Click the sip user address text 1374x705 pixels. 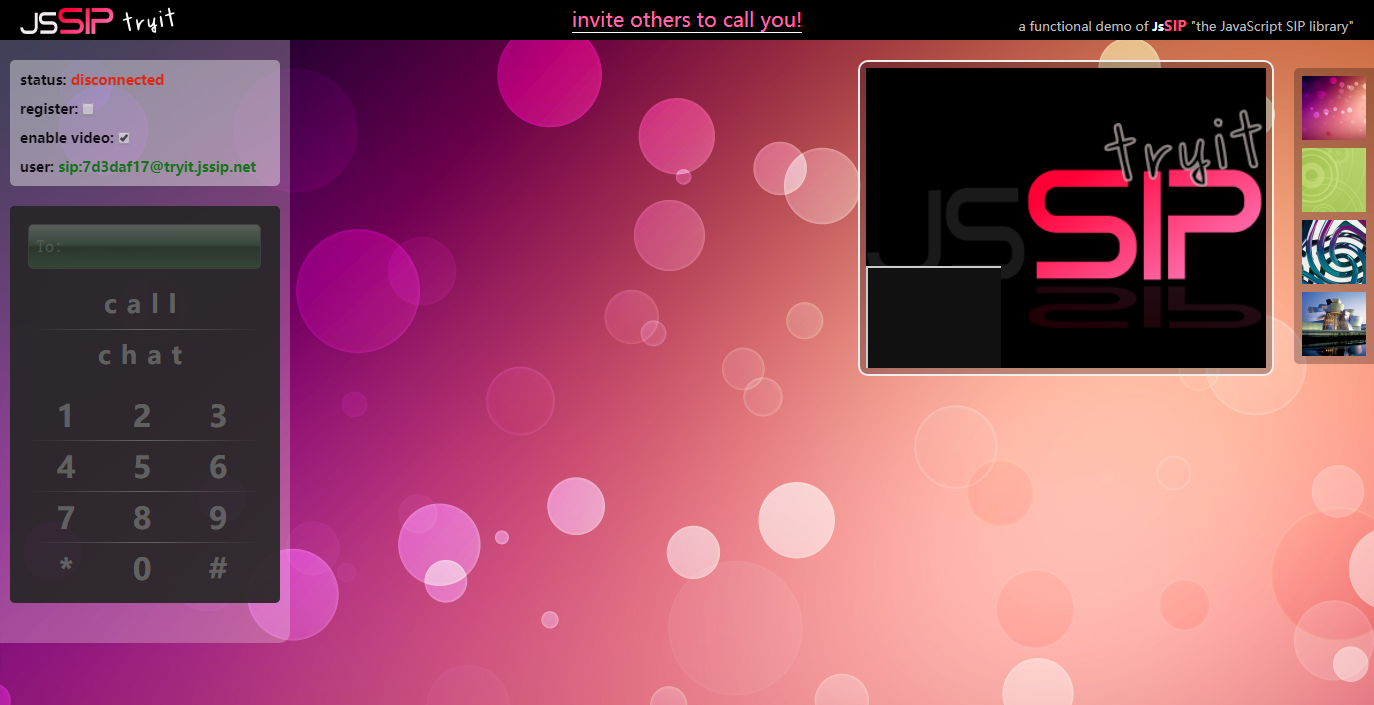pos(157,167)
